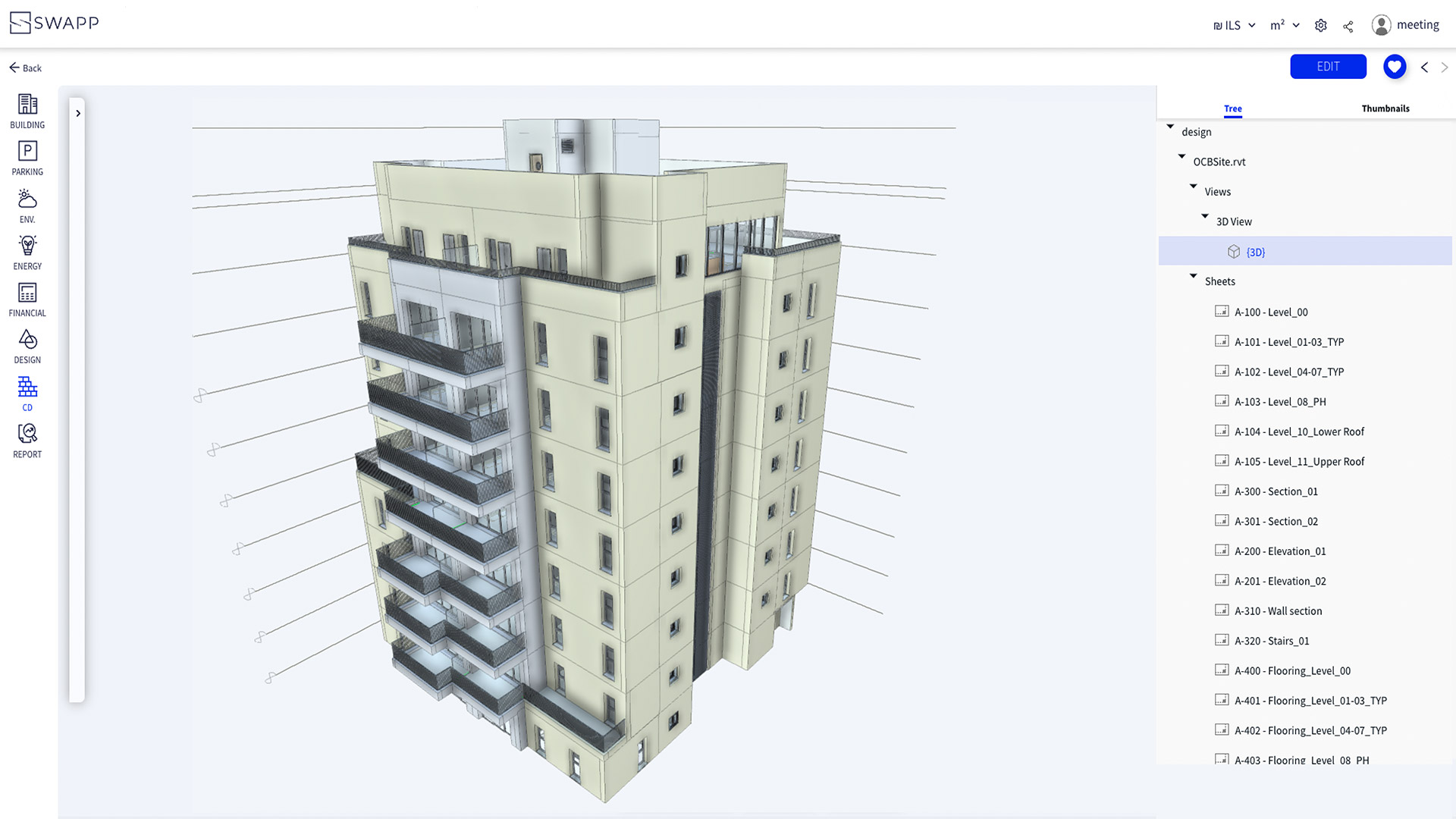
Task: Collapse the Sheets tree node
Action: click(1193, 276)
